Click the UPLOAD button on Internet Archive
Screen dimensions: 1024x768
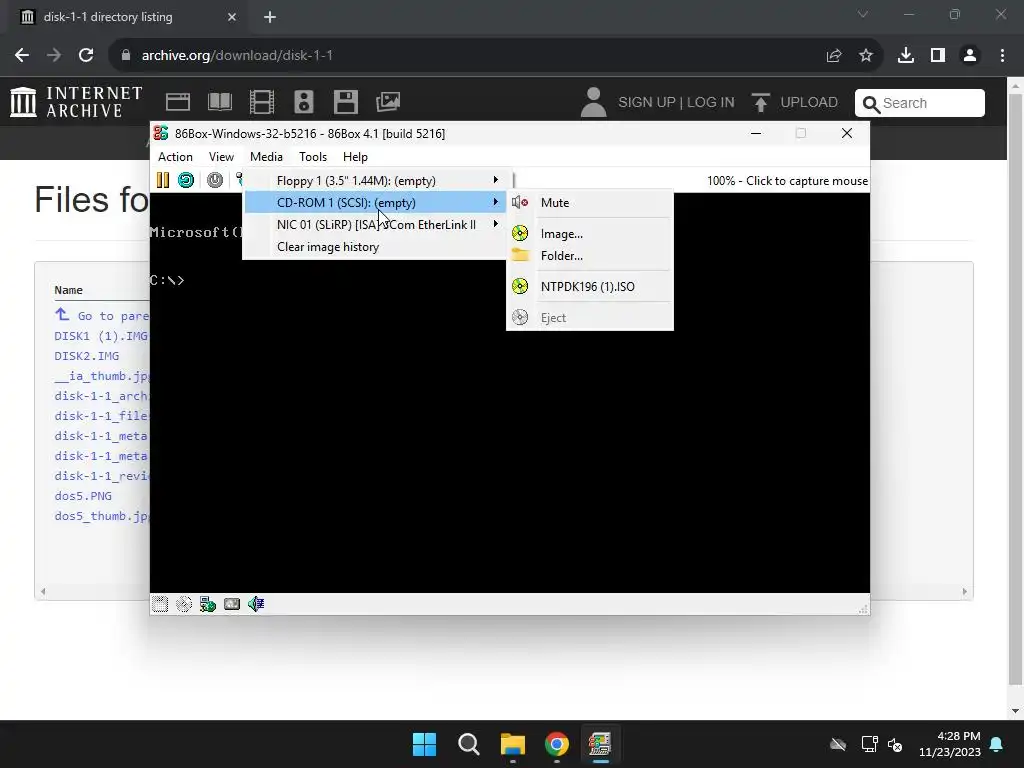pyautogui.click(x=795, y=103)
